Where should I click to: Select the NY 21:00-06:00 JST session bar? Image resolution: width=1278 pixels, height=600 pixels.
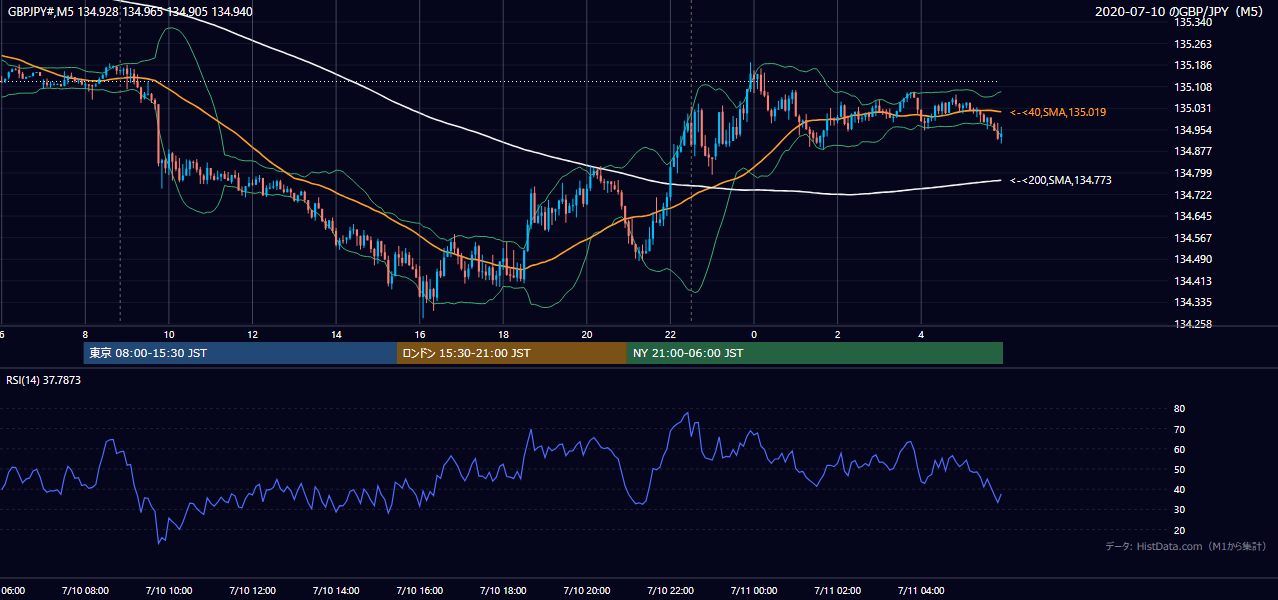[815, 353]
